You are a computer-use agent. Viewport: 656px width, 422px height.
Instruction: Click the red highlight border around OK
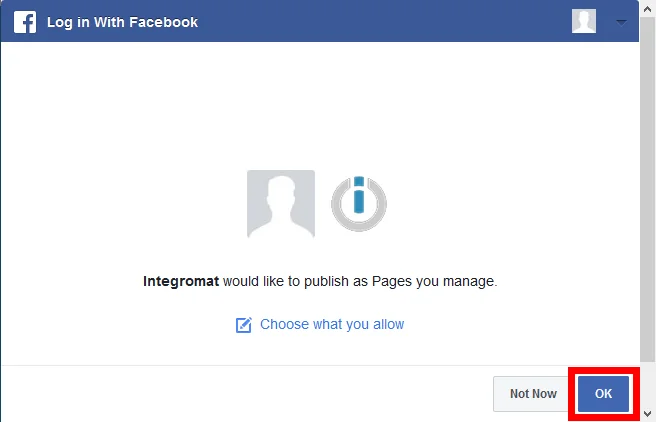point(603,370)
